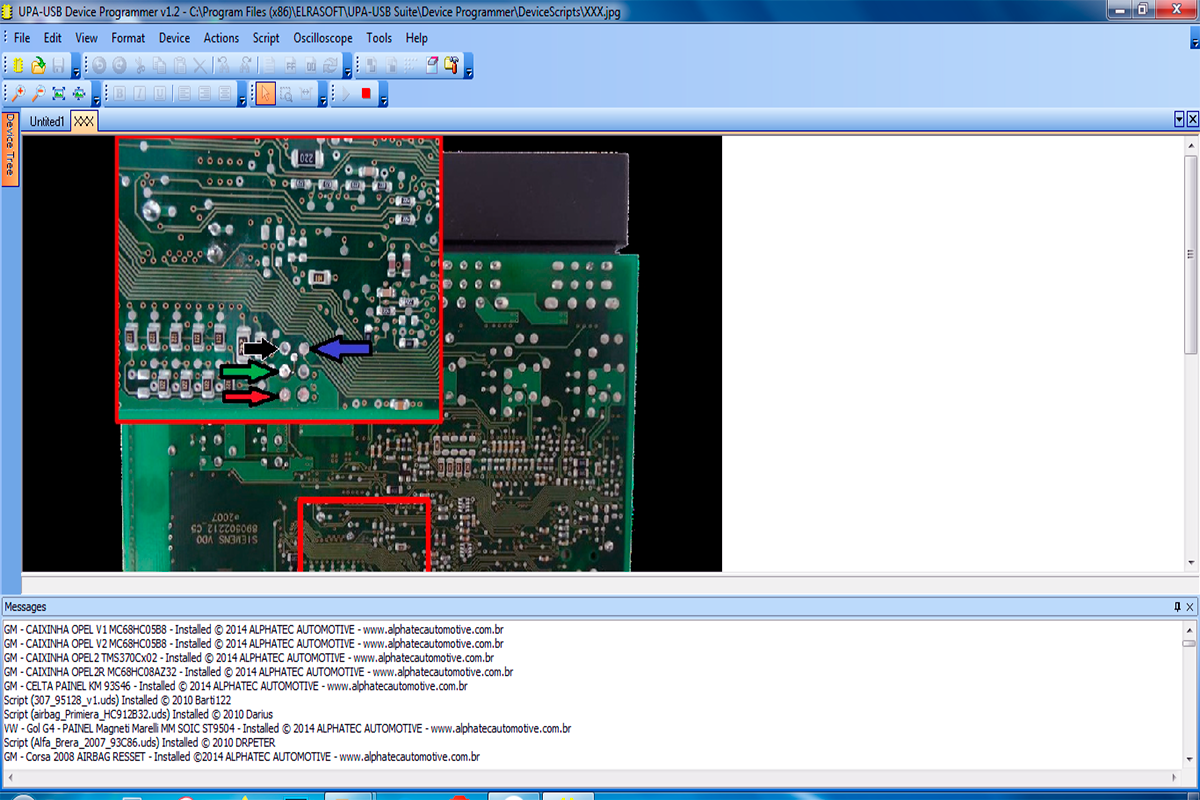This screenshot has height=800, width=1200.
Task: Toggle italic text formatting
Action: click(x=139, y=93)
